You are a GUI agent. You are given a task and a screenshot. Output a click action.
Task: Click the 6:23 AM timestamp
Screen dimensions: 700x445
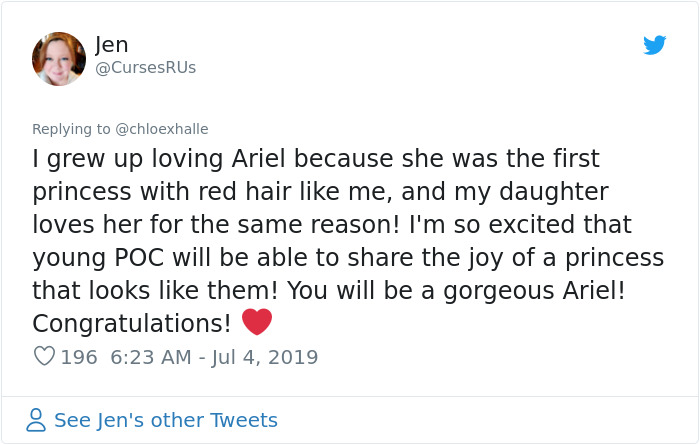151,357
